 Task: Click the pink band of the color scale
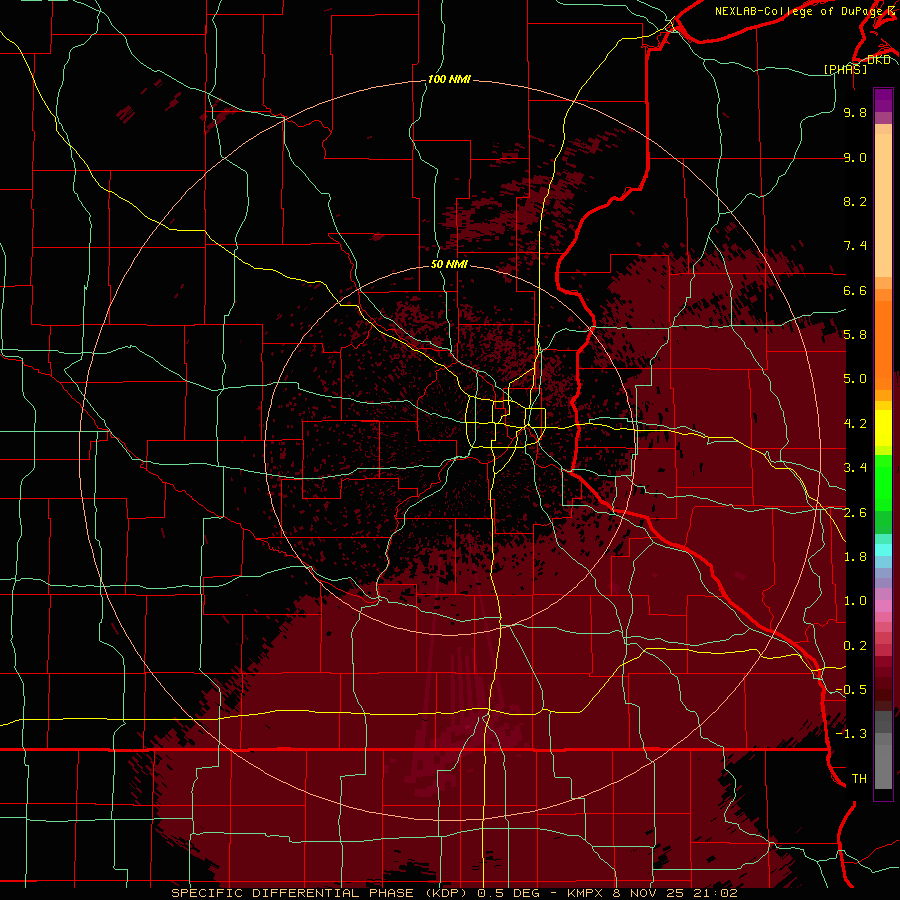(883, 606)
